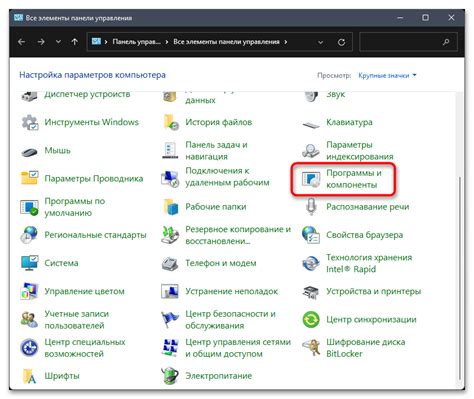474x399 pixels.
Task: Open the Параметры Проводника link
Action: point(94,179)
